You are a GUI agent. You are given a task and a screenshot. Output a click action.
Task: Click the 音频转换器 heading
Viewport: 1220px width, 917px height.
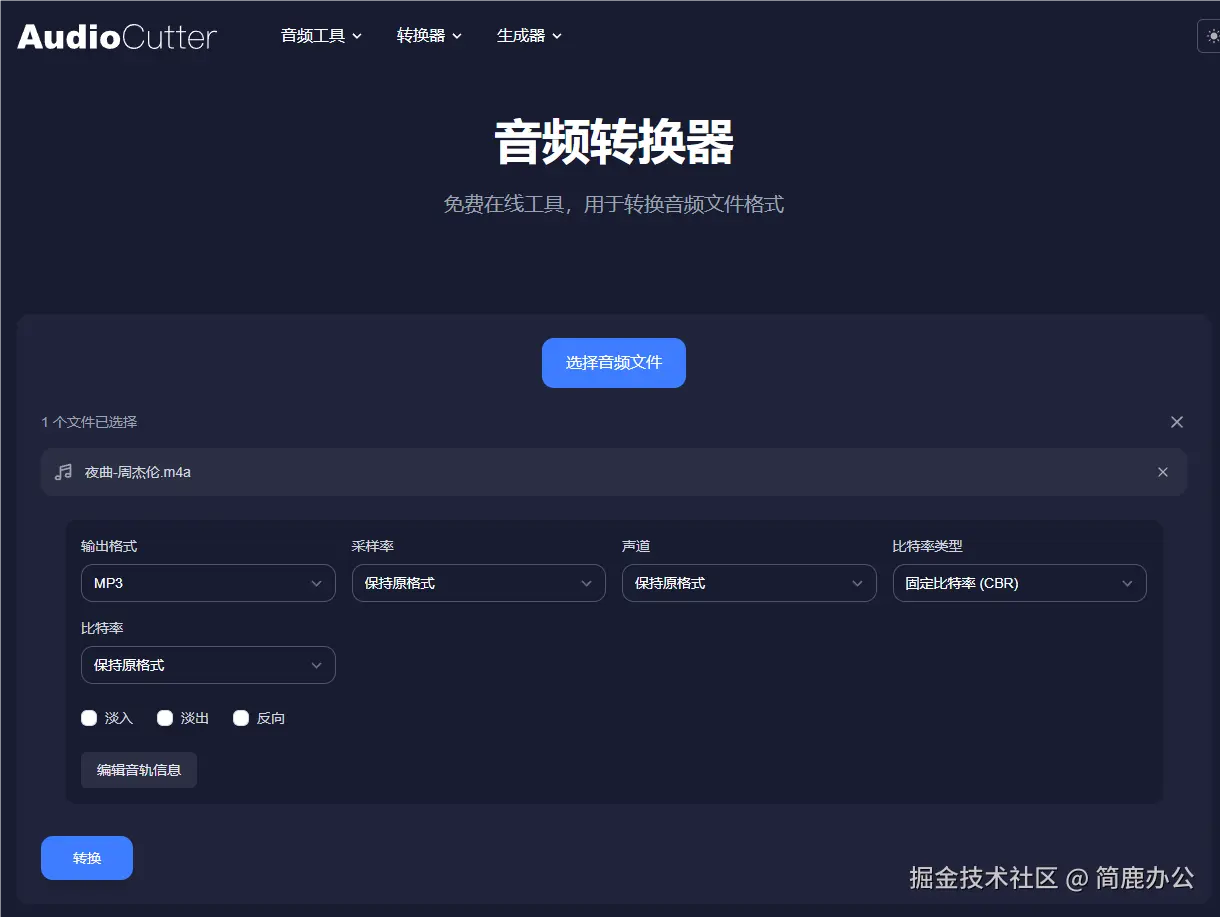tap(614, 142)
